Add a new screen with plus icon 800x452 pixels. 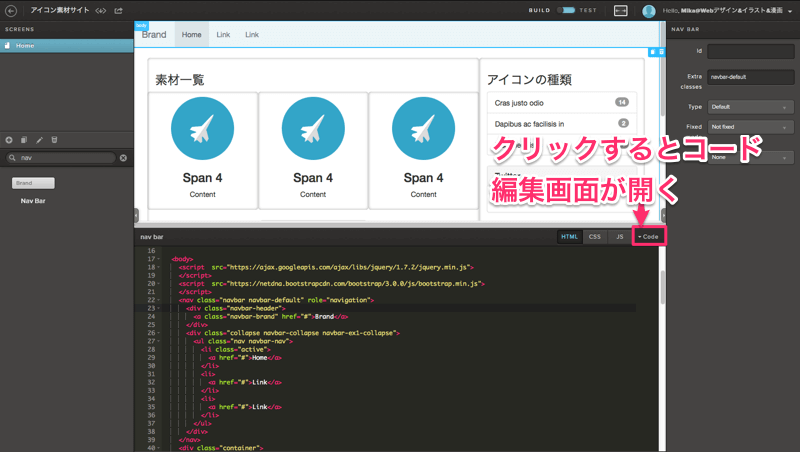click(9, 140)
